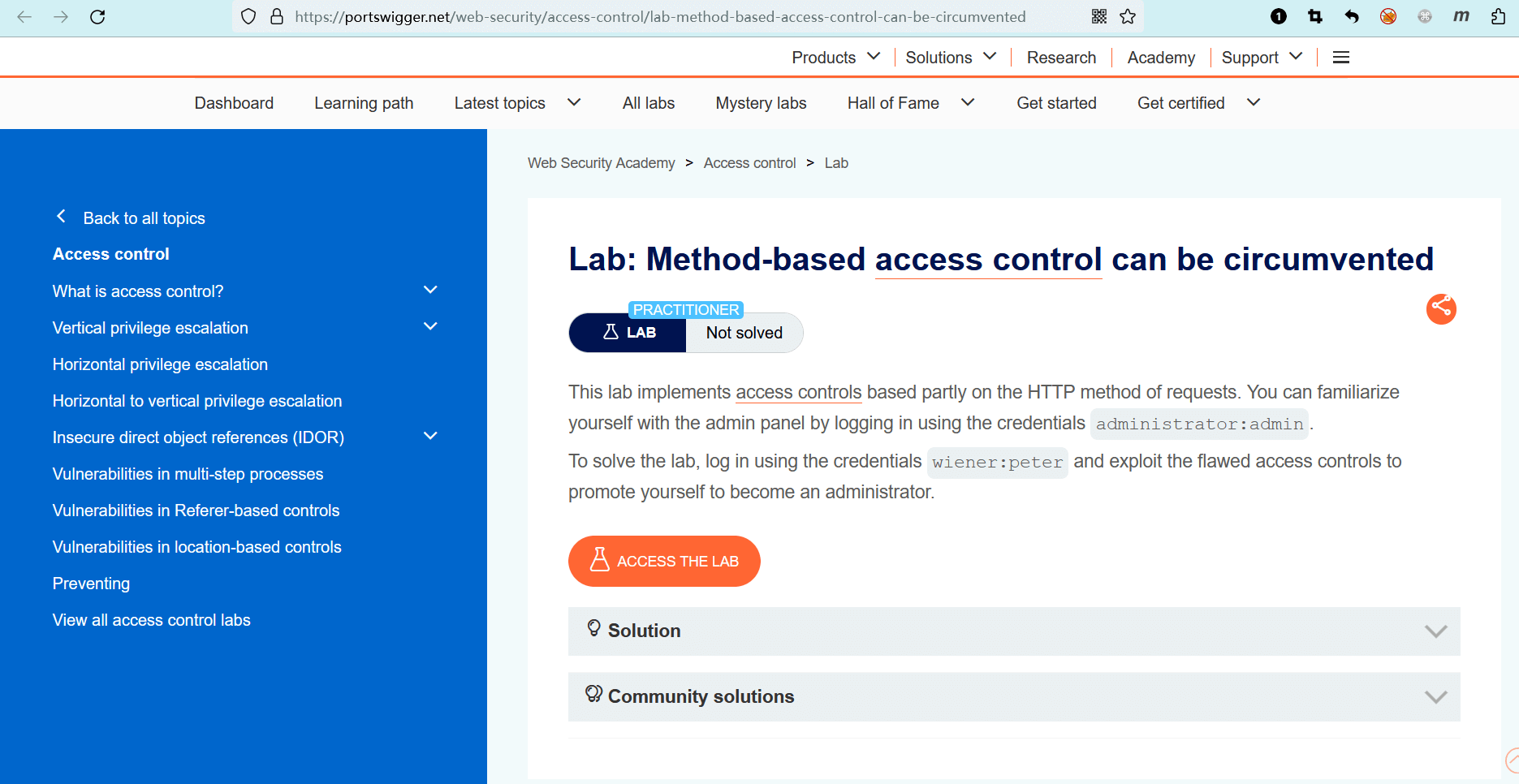Open the Latest topics dropdown
Viewport: 1519px width, 784px height.
(x=517, y=103)
